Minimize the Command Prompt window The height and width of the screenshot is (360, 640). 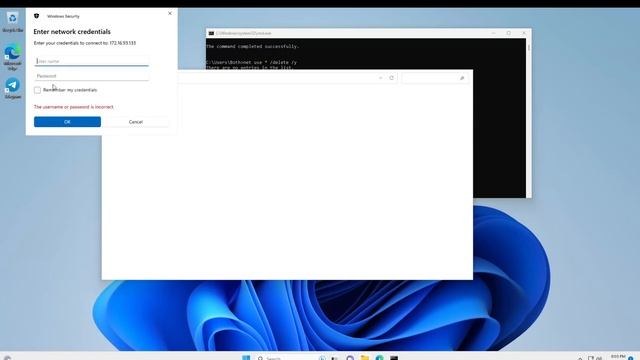click(493, 33)
